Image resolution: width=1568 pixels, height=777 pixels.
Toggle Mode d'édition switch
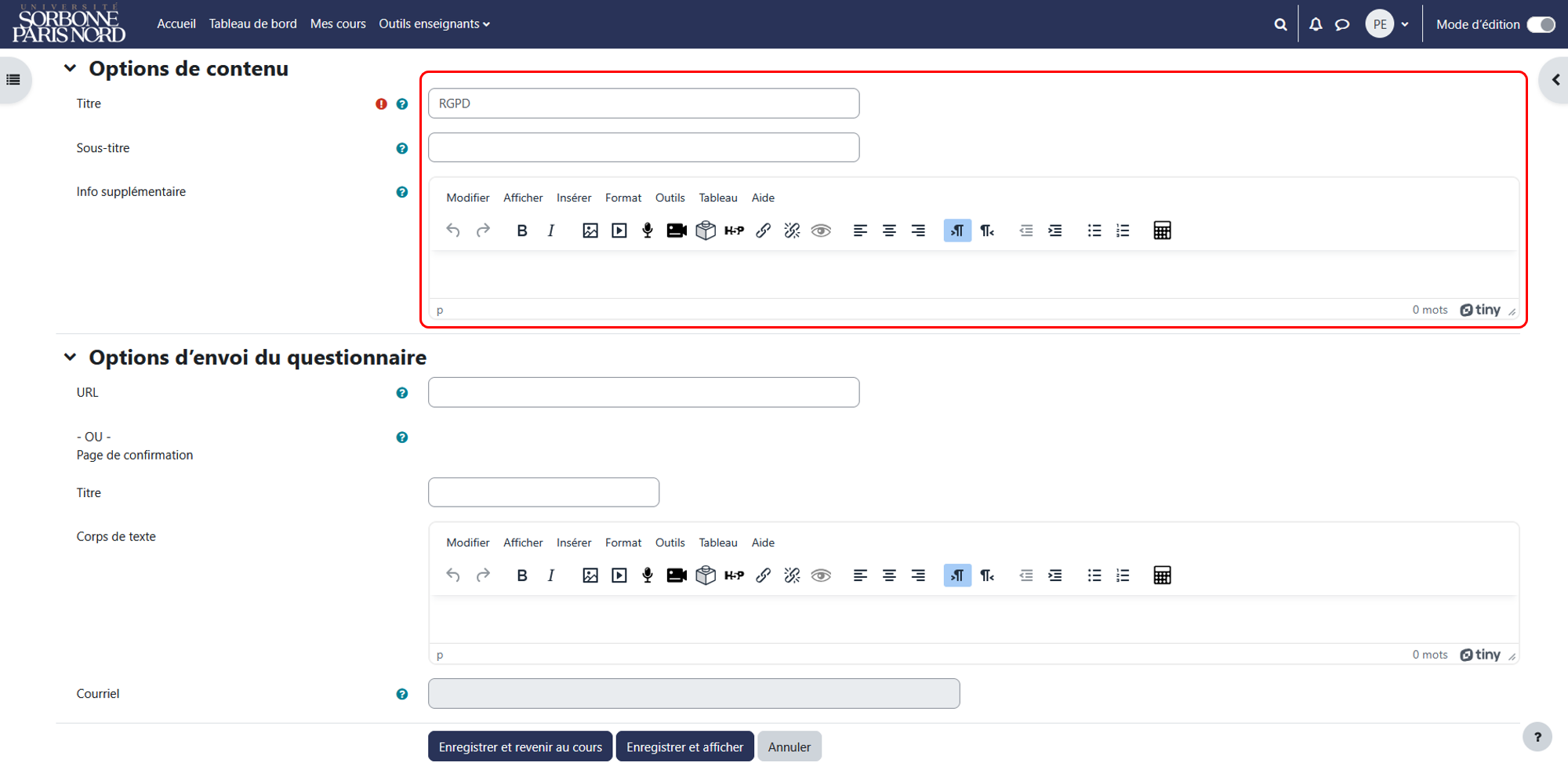point(1541,24)
